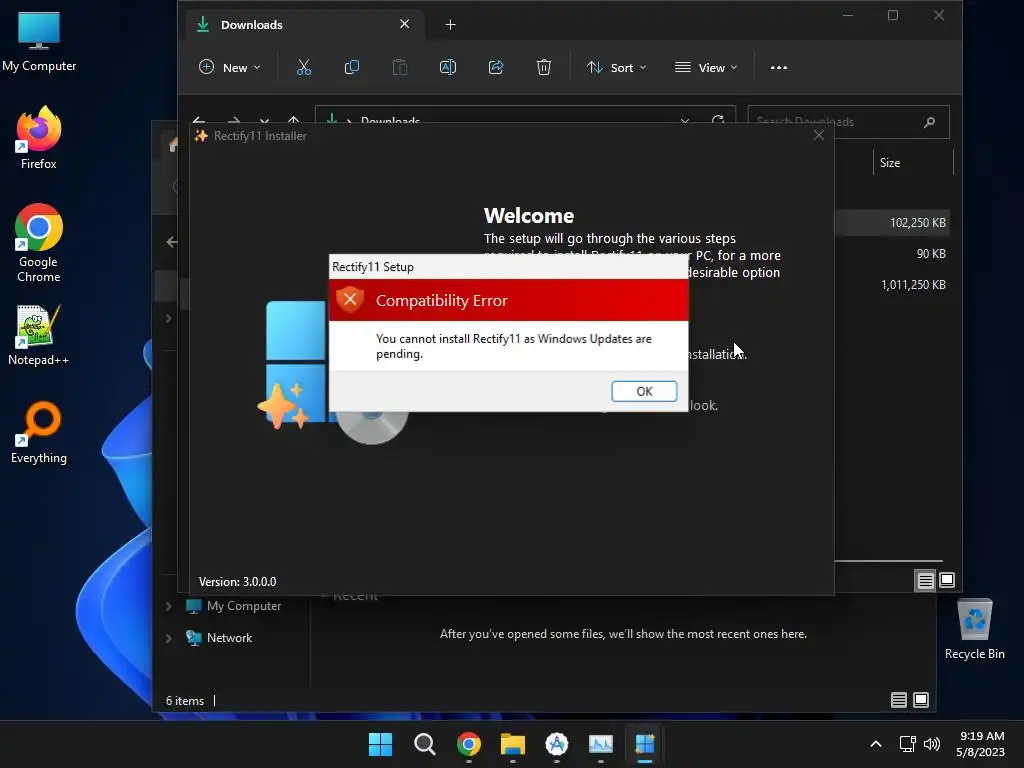Click the Rename icon in toolbar
Image resolution: width=1024 pixels, height=768 pixels.
448,67
